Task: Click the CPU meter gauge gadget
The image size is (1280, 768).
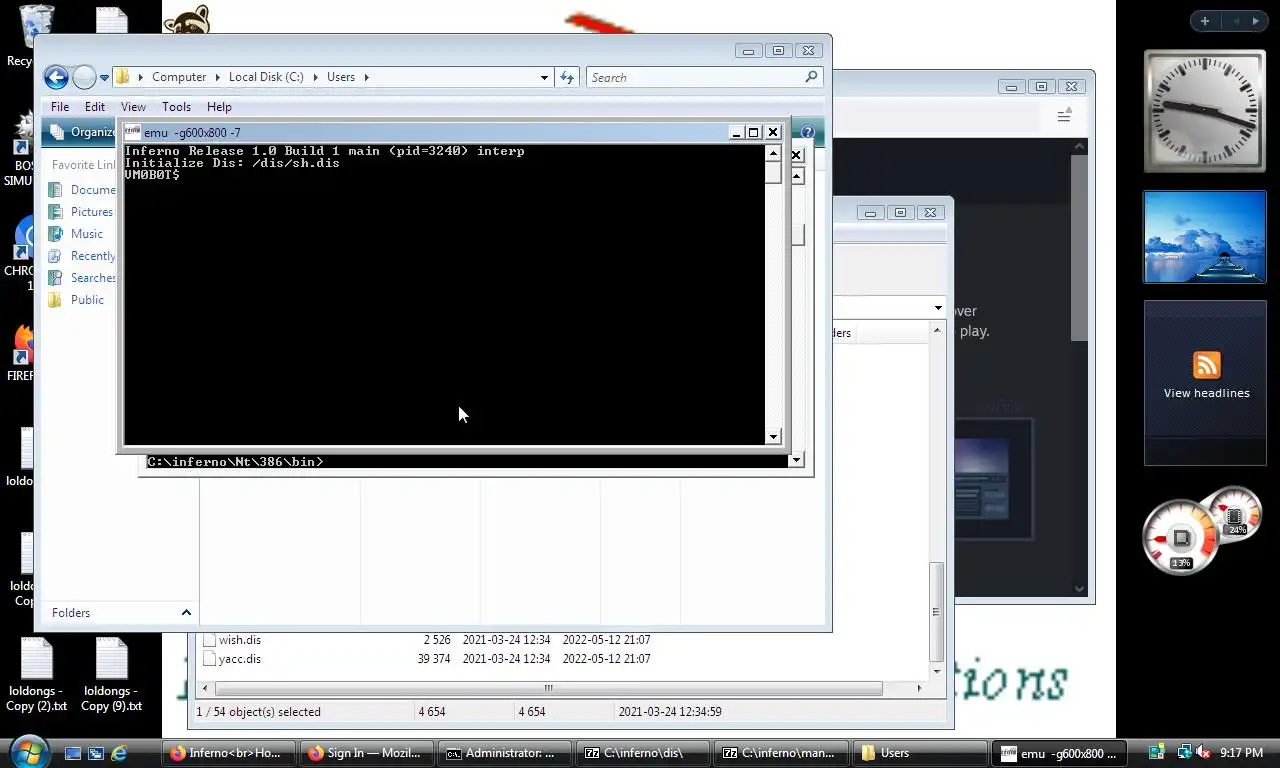Action: pos(1181,538)
